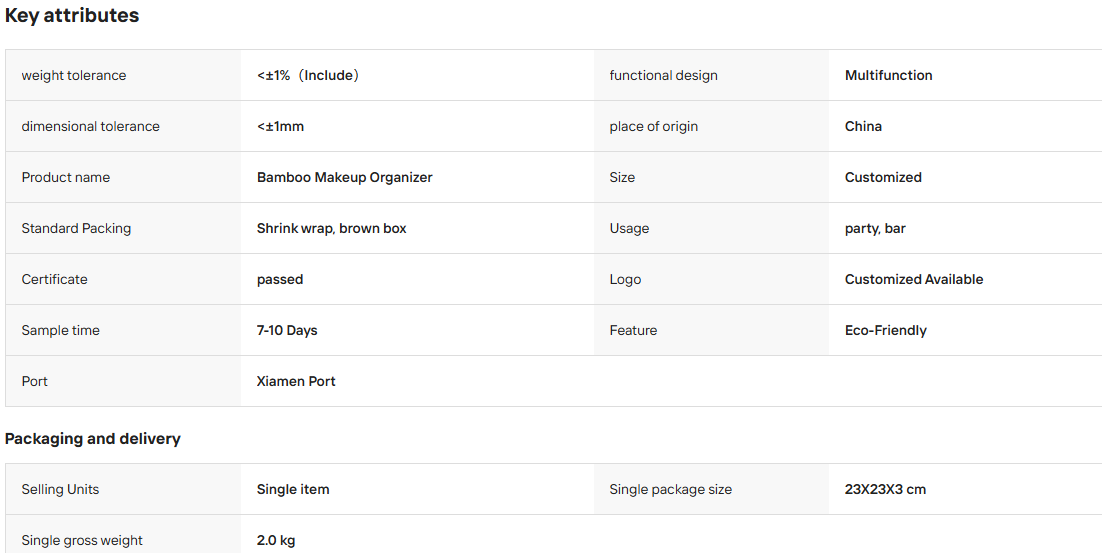Click the Certificate passed value
1102x553 pixels.
pos(280,279)
